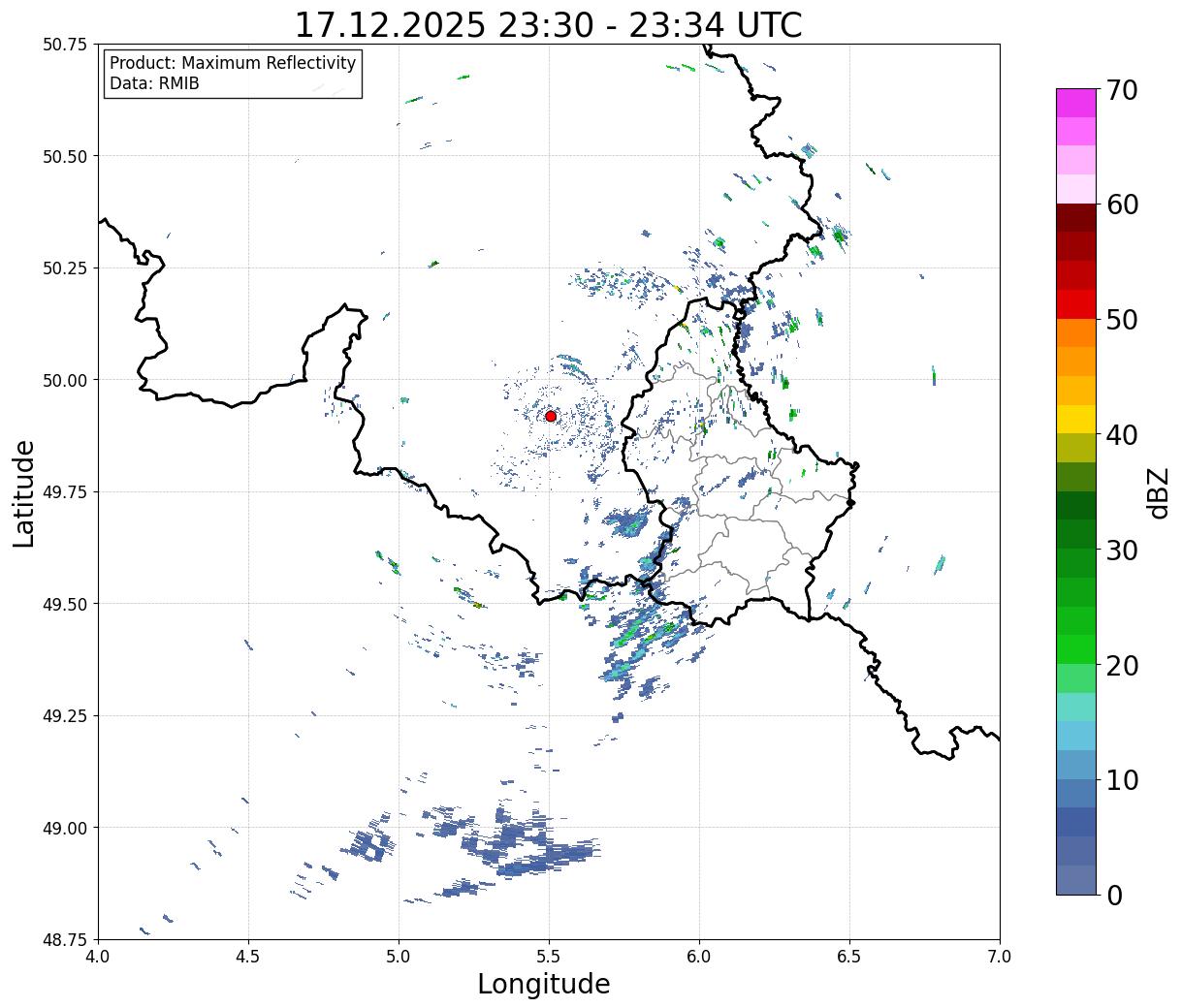Click the 49.50 latitude tick label

64,604
